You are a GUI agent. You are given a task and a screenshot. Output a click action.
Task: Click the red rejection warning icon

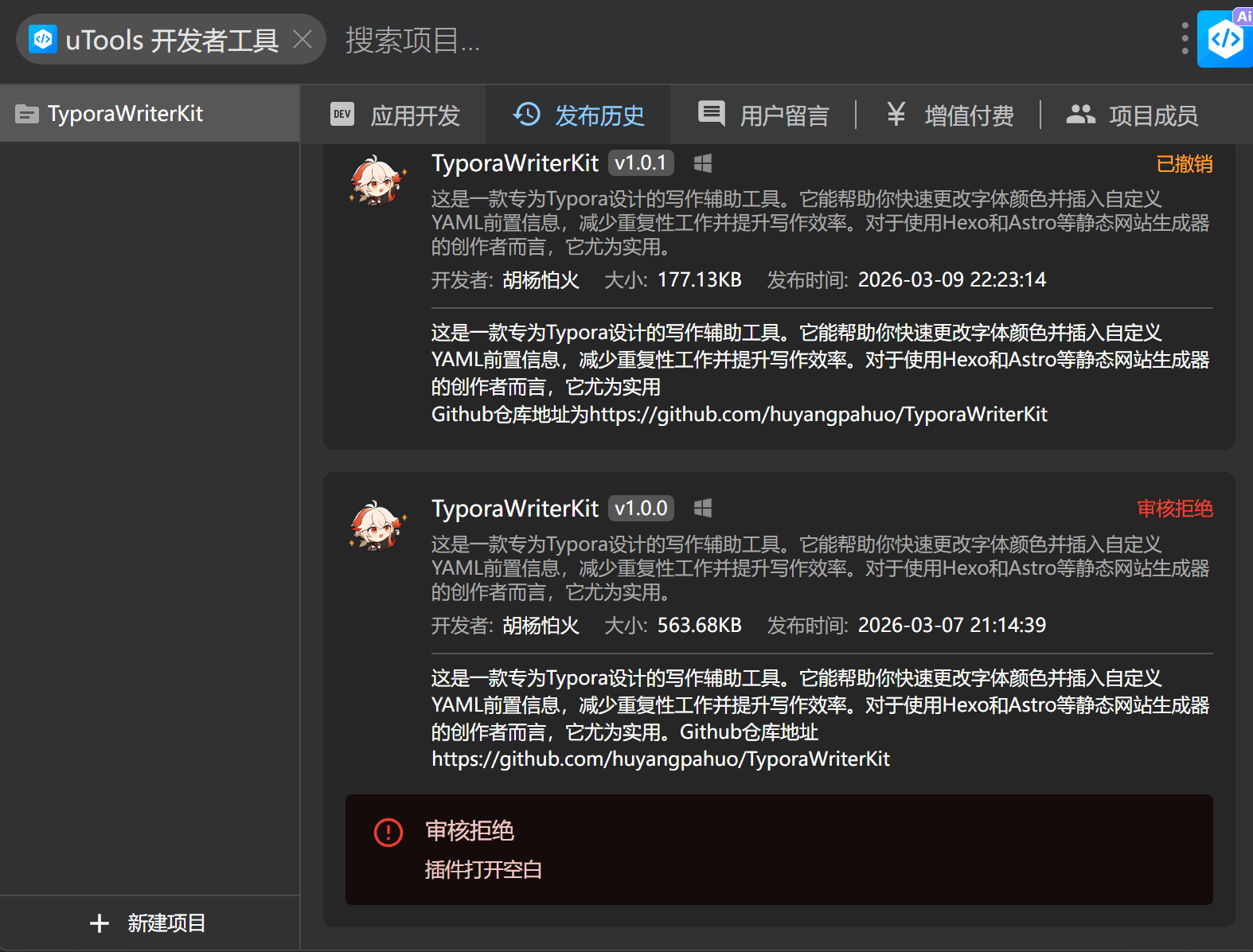[x=388, y=833]
